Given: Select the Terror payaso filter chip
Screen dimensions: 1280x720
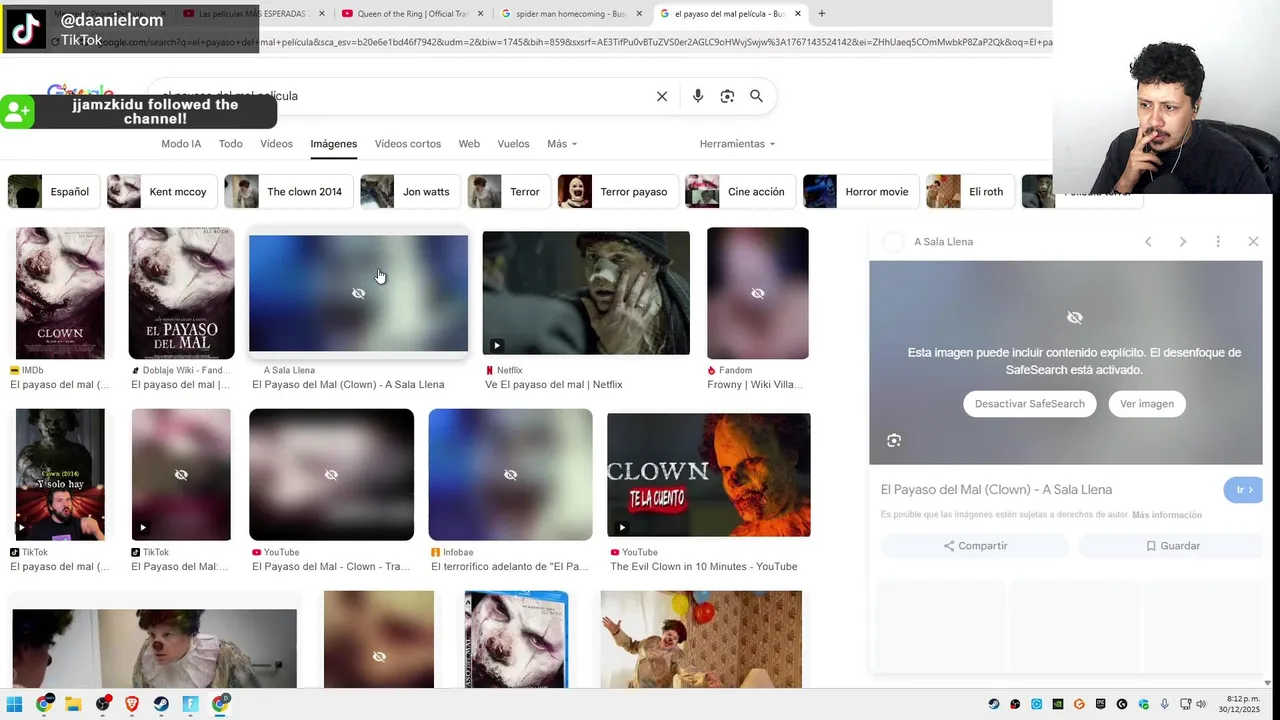Looking at the screenshot, I should pos(618,192).
